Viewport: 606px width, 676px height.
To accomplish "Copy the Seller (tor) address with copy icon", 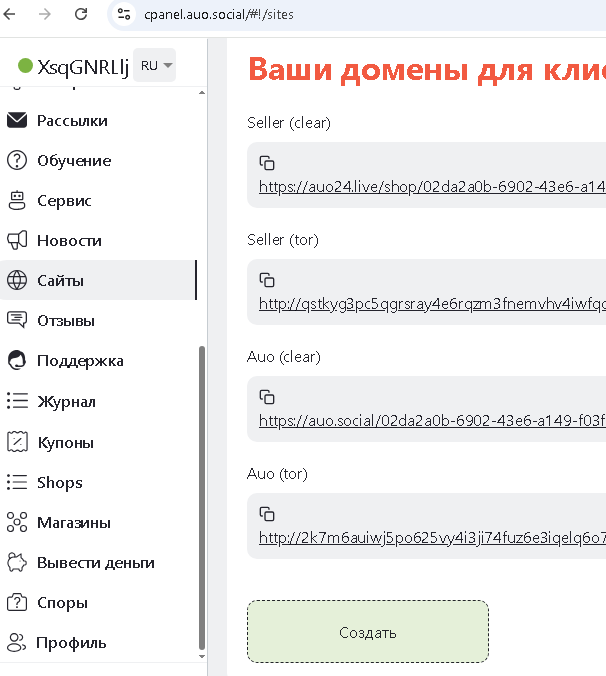I will [x=267, y=280].
